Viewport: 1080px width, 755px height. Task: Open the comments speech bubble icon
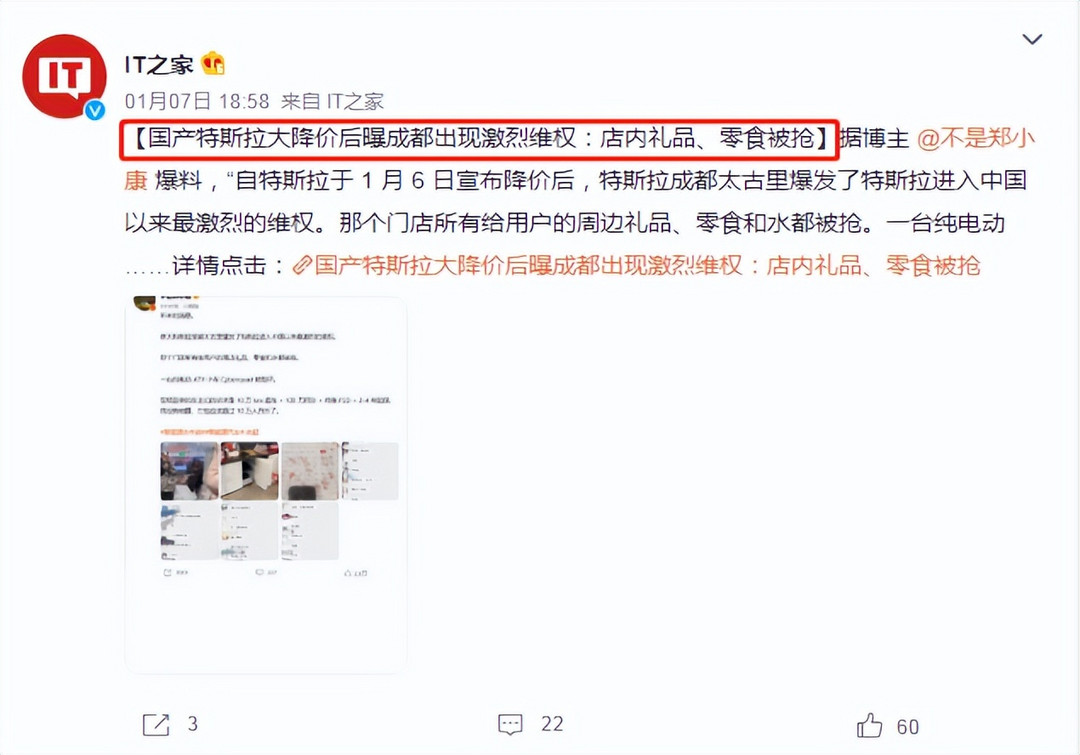point(510,725)
